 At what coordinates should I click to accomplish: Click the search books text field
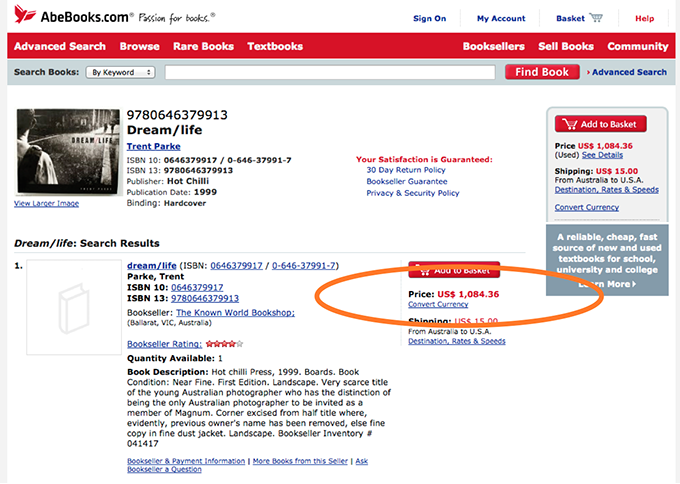tap(330, 72)
